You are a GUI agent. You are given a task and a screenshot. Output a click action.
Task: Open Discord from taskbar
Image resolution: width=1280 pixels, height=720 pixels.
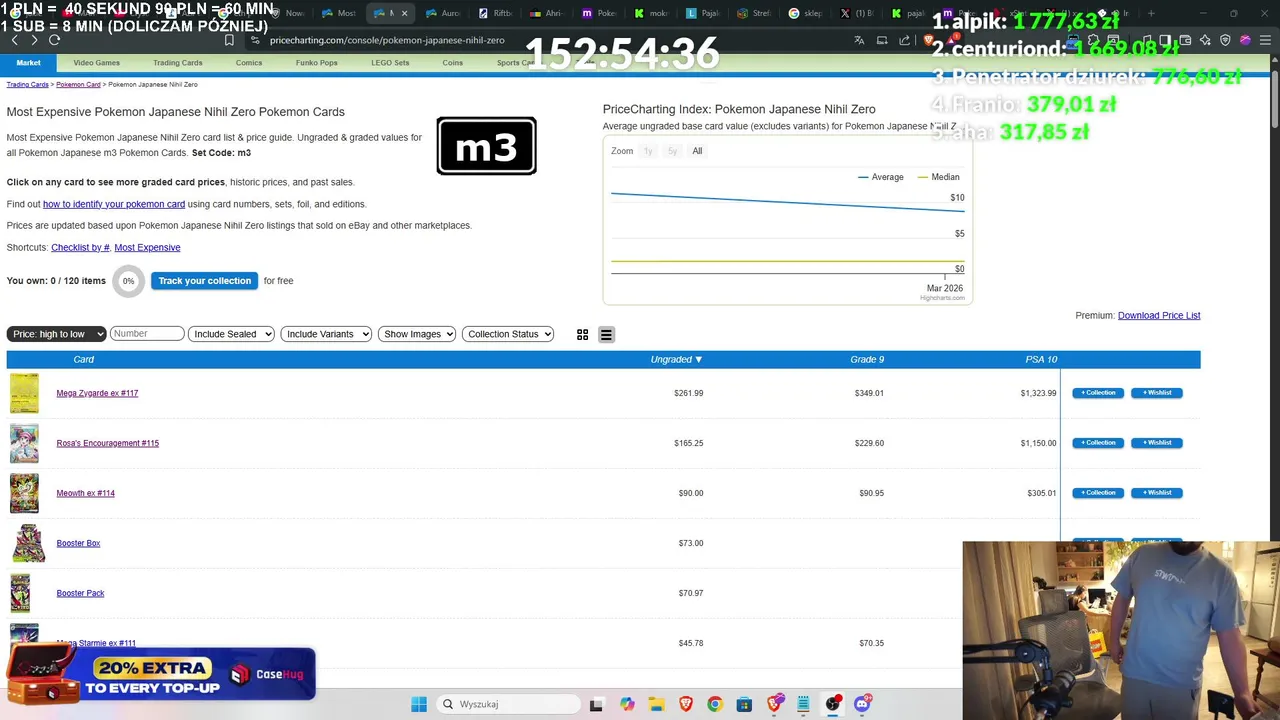(862, 704)
